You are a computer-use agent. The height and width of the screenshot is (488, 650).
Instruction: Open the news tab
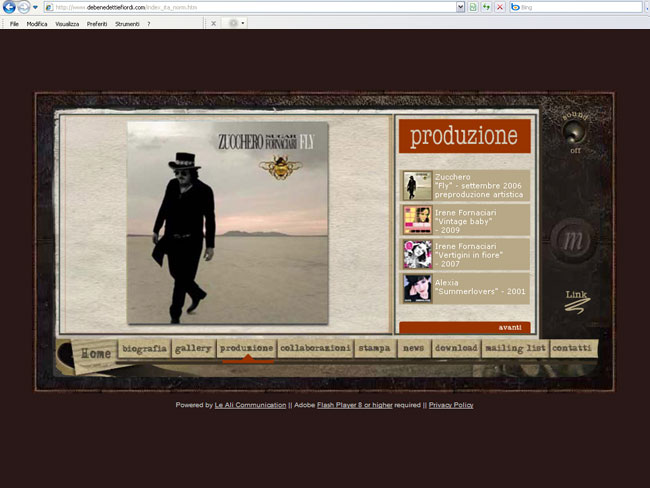pos(413,349)
